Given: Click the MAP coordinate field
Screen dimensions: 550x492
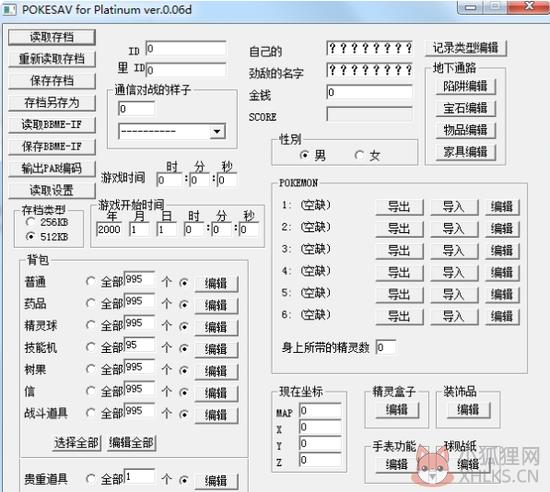Looking at the screenshot, I should [320, 410].
